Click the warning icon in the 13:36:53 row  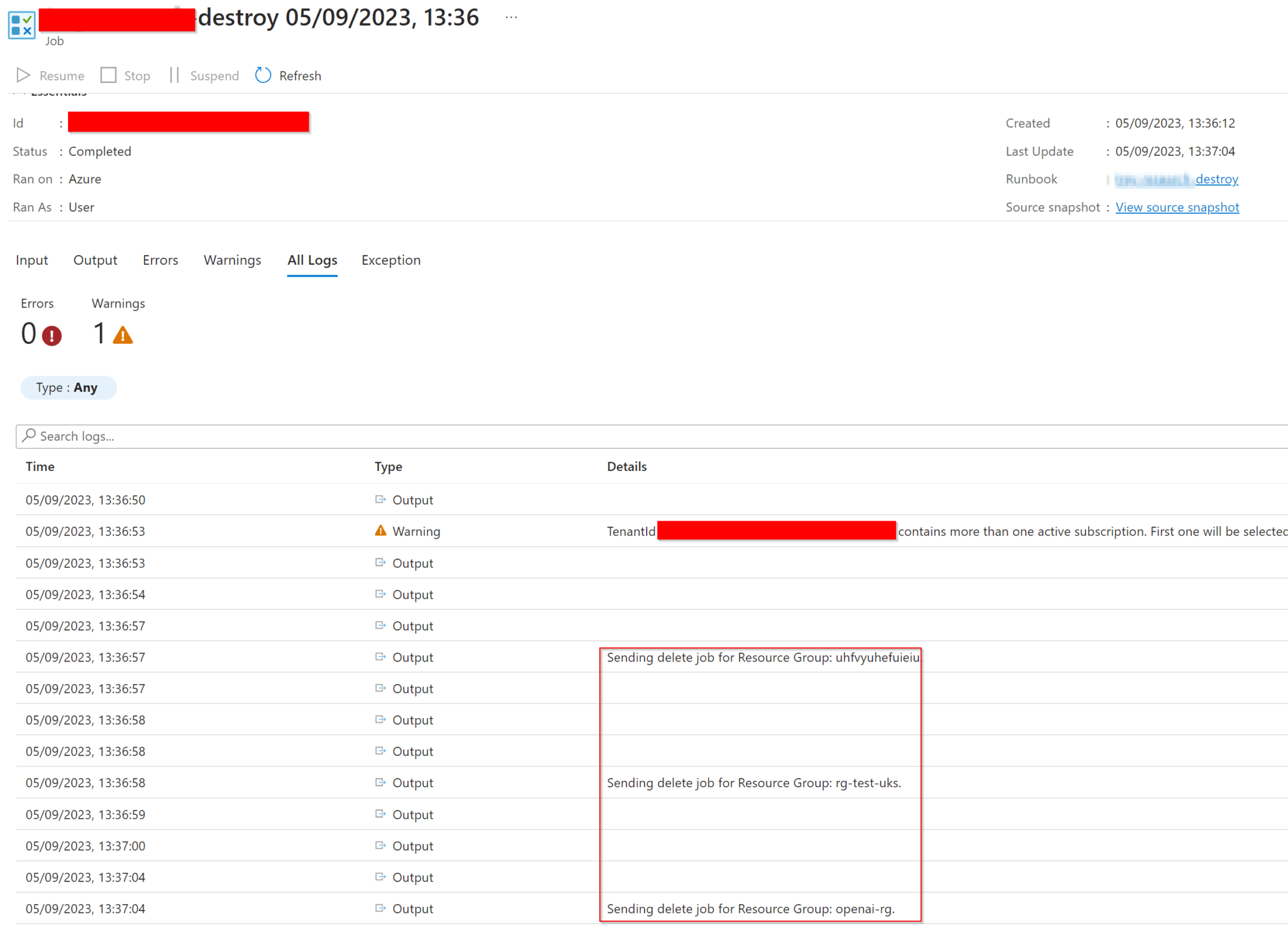(380, 530)
